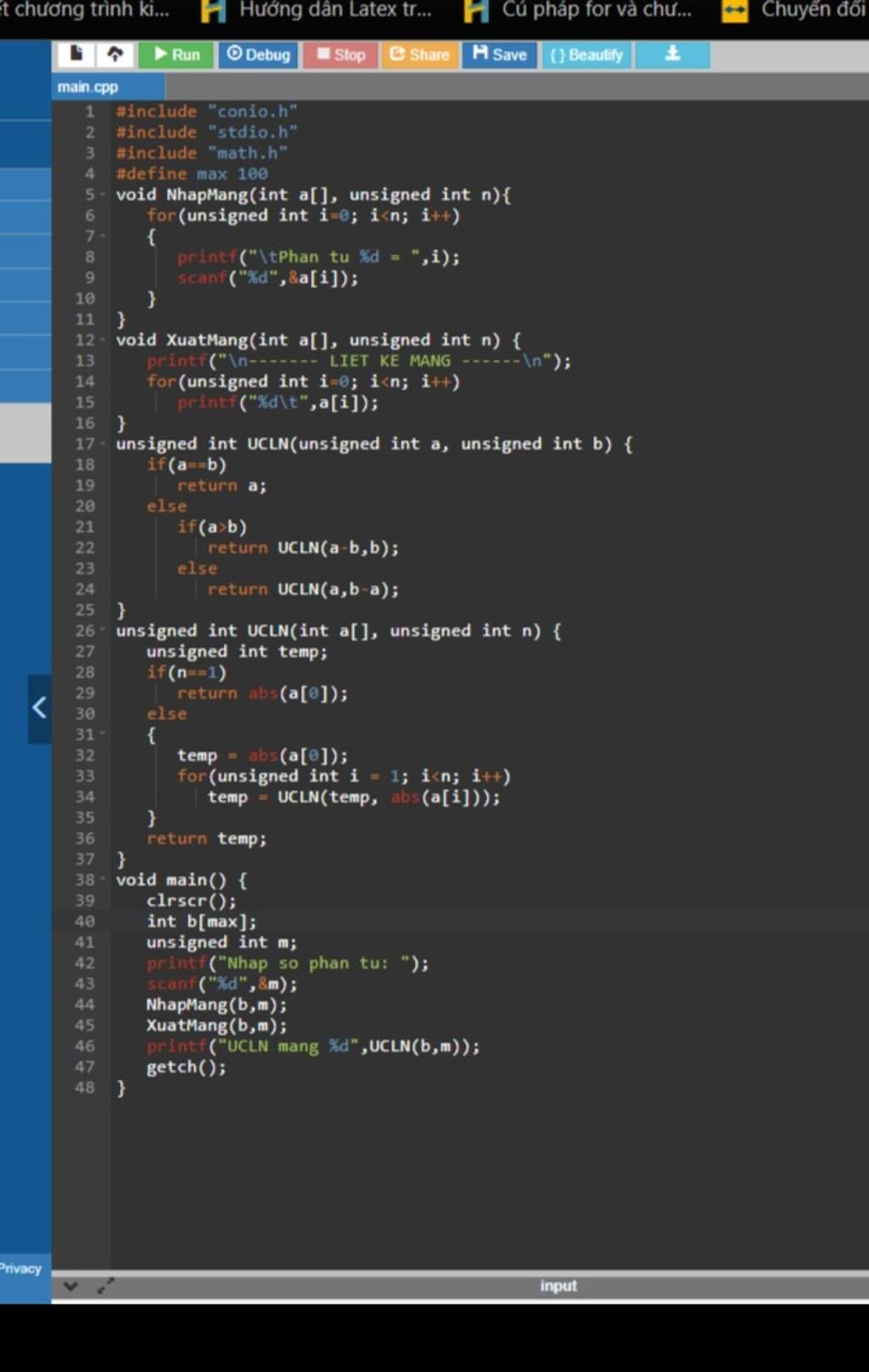869x1372 pixels.
Task: Click the 'Nhap so phan tu' printf line
Action: (288, 964)
